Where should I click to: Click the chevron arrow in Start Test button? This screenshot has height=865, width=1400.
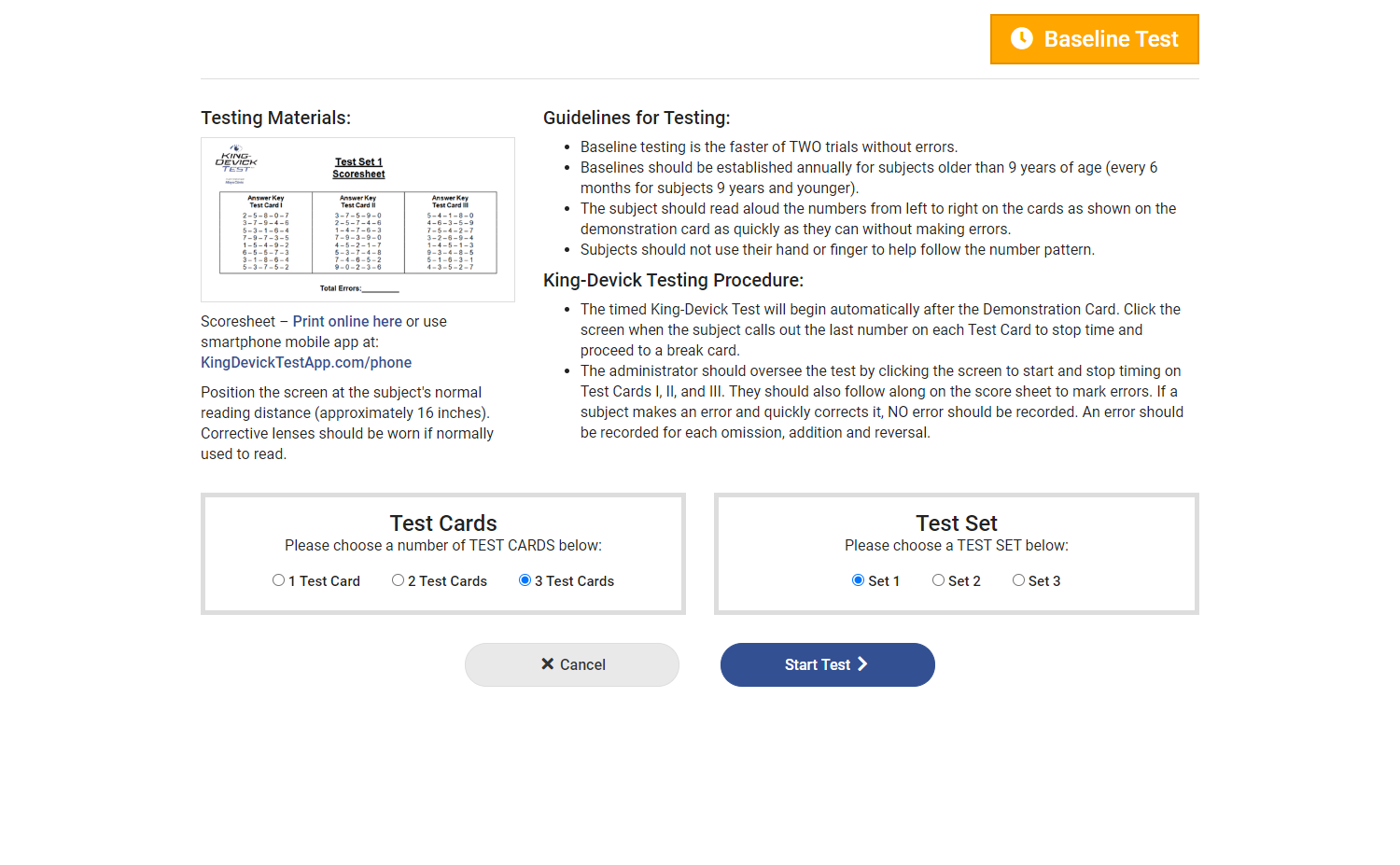click(x=863, y=664)
